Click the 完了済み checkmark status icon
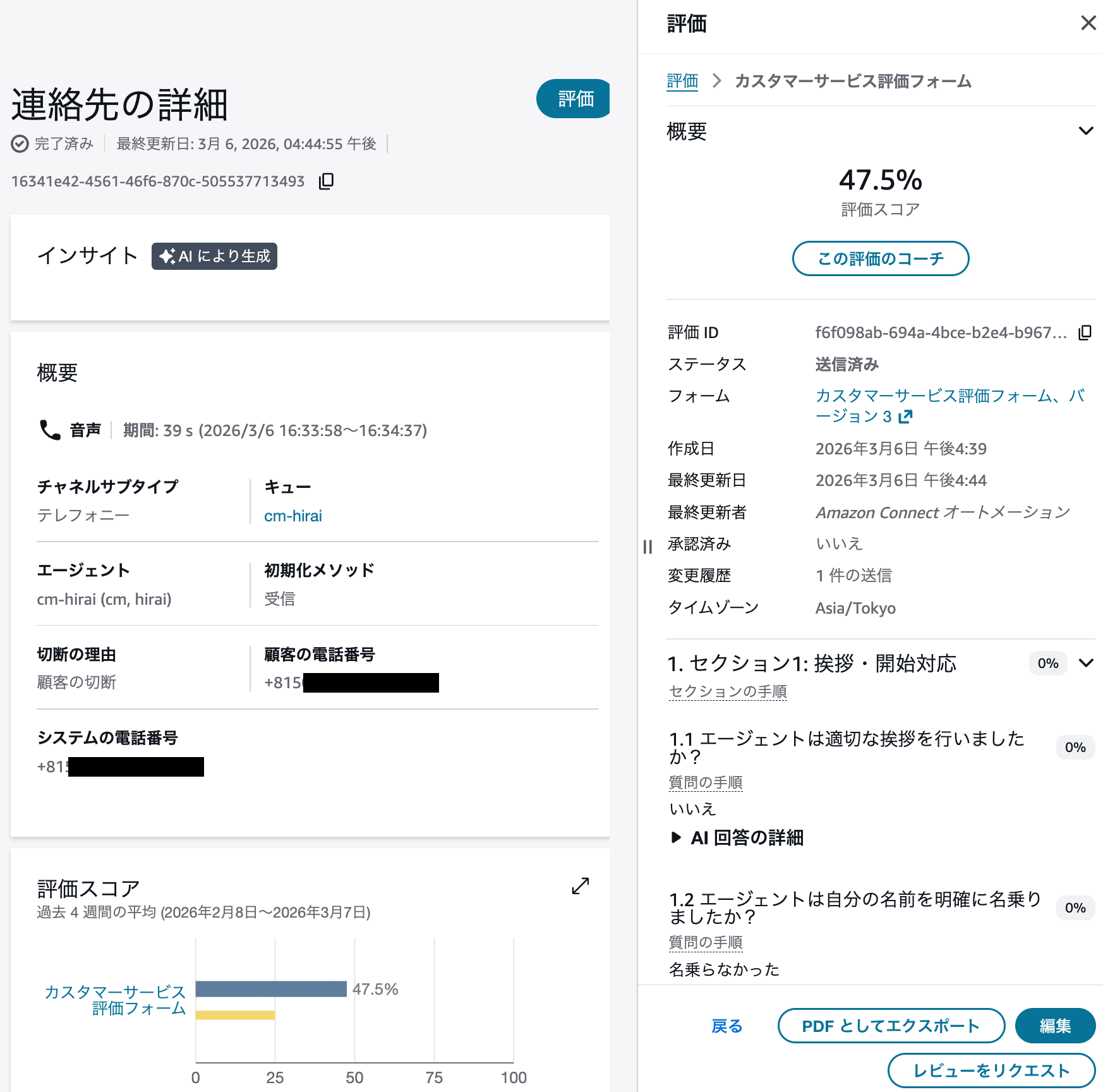1103x1092 pixels. (x=19, y=143)
